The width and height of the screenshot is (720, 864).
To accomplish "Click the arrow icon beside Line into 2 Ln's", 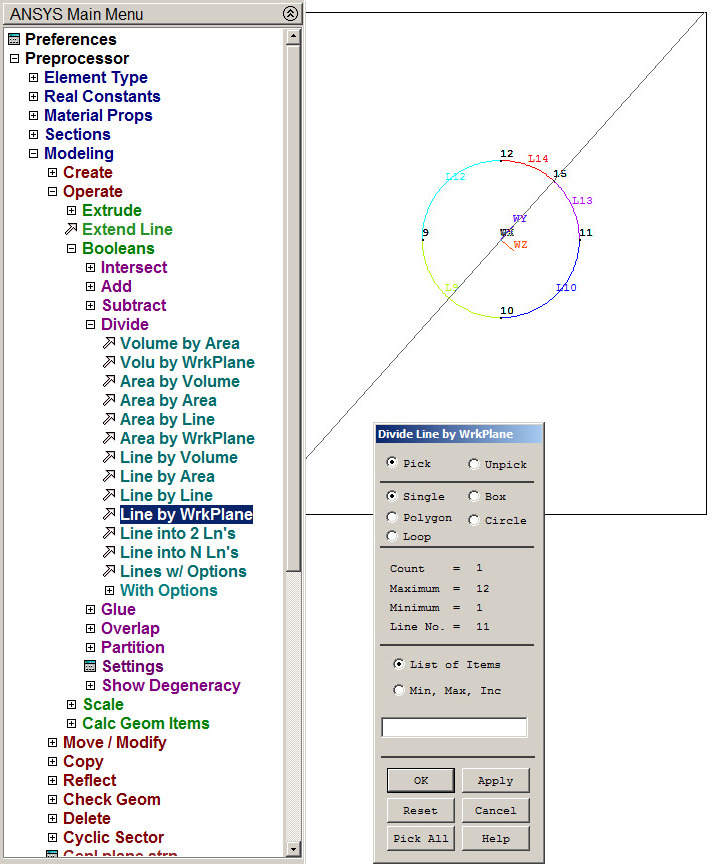I will (x=109, y=533).
